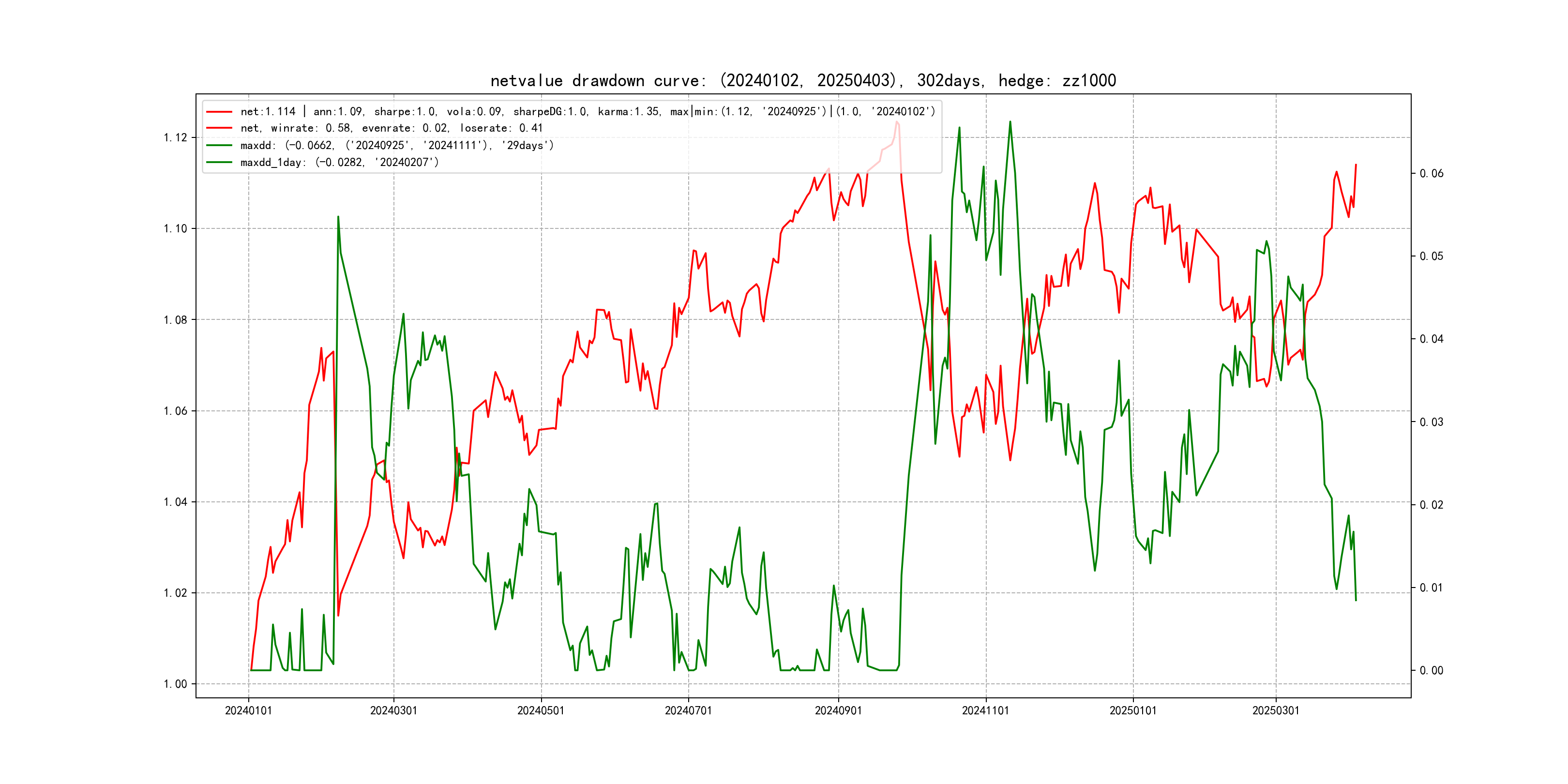Click the 1.12 left axis tick label
1568x784 pixels.
click(175, 137)
